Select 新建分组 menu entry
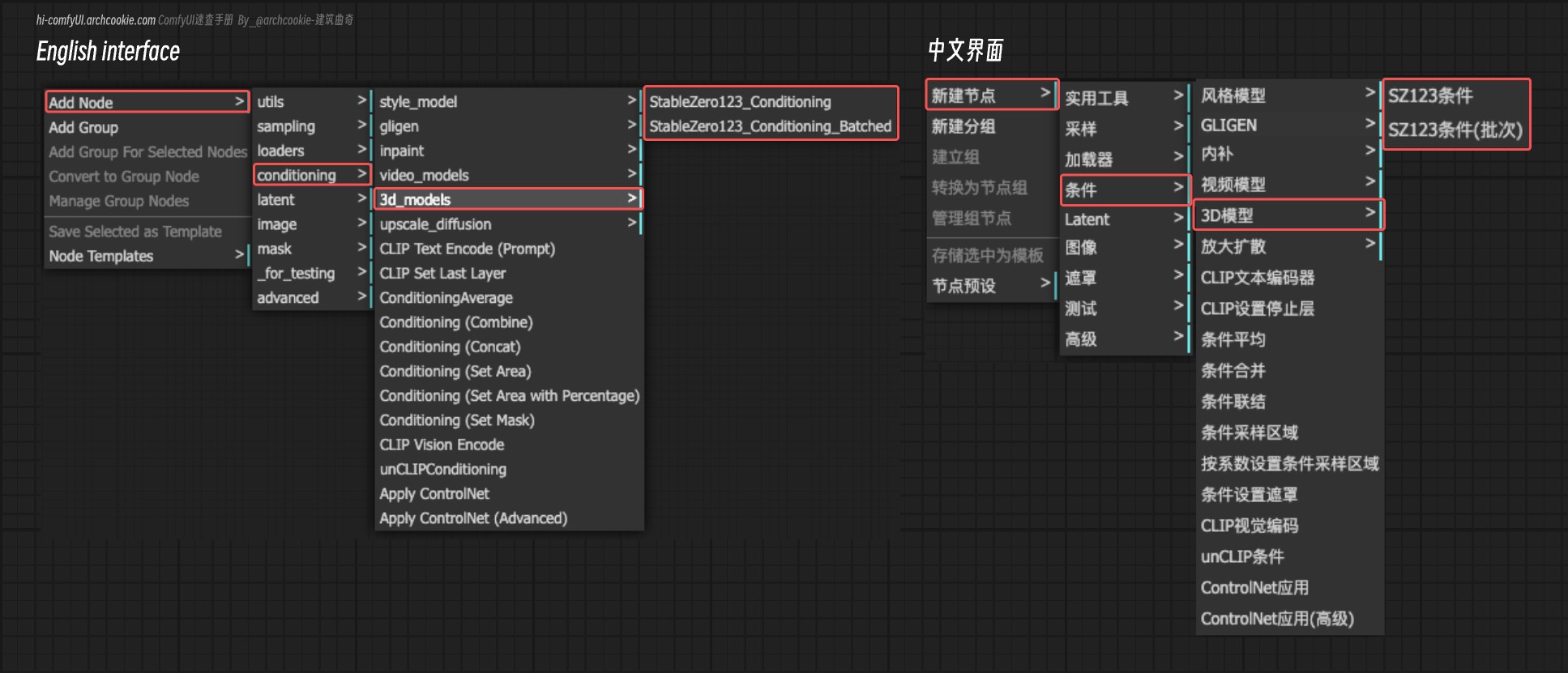The width and height of the screenshot is (1568, 673). [x=991, y=126]
